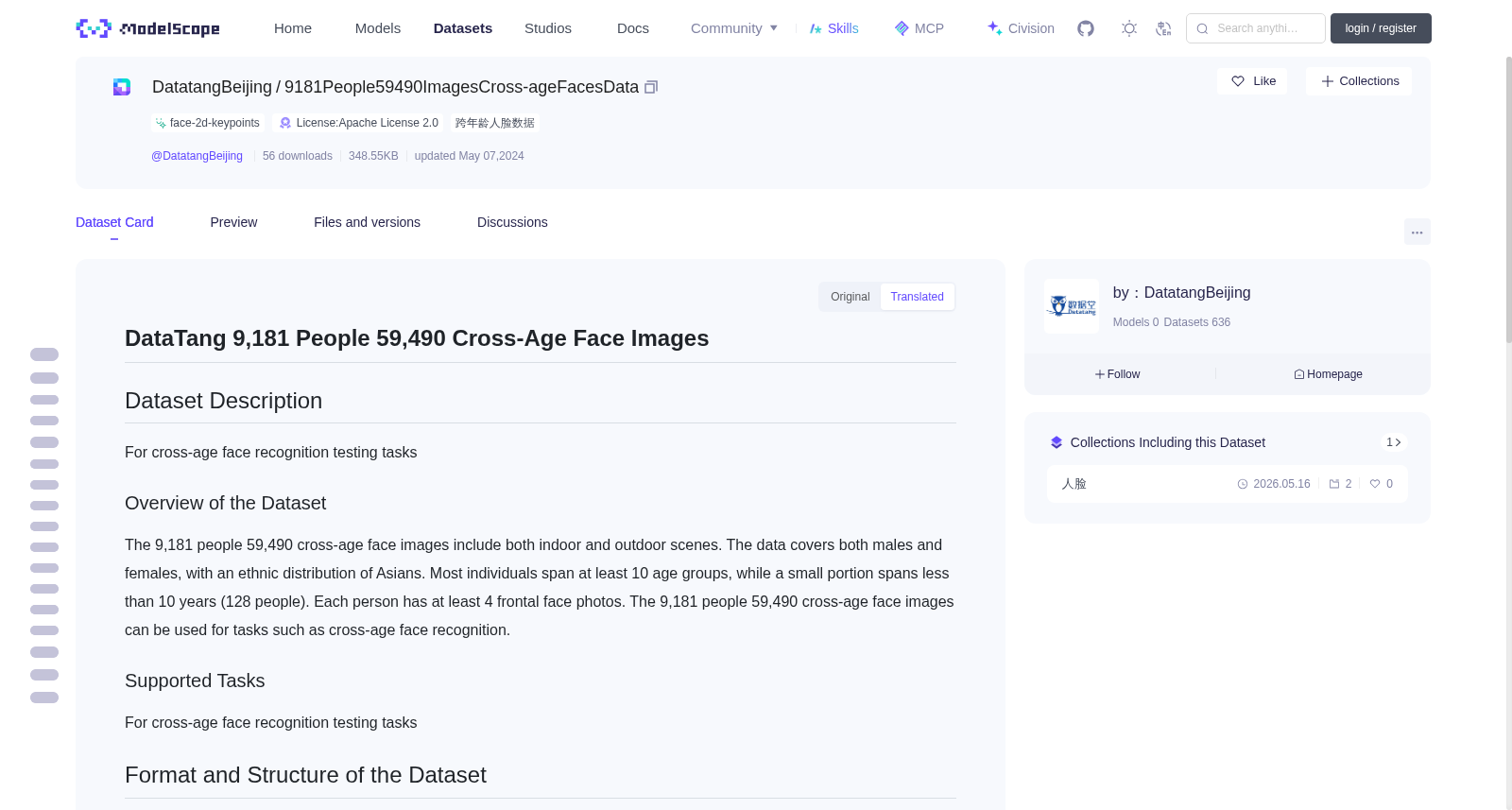Image resolution: width=1512 pixels, height=810 pixels.
Task: Switch description to Translated
Action: pos(917,297)
